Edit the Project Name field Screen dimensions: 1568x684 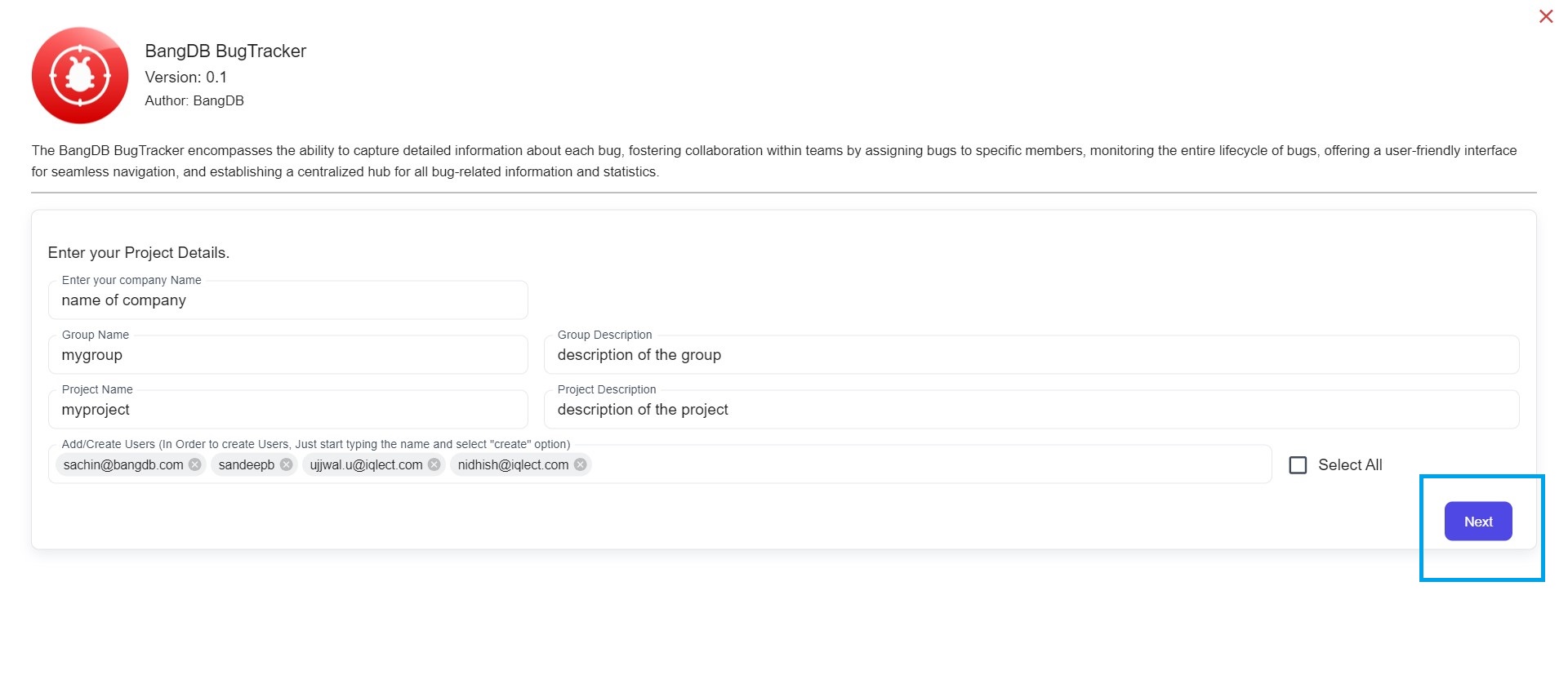(288, 410)
